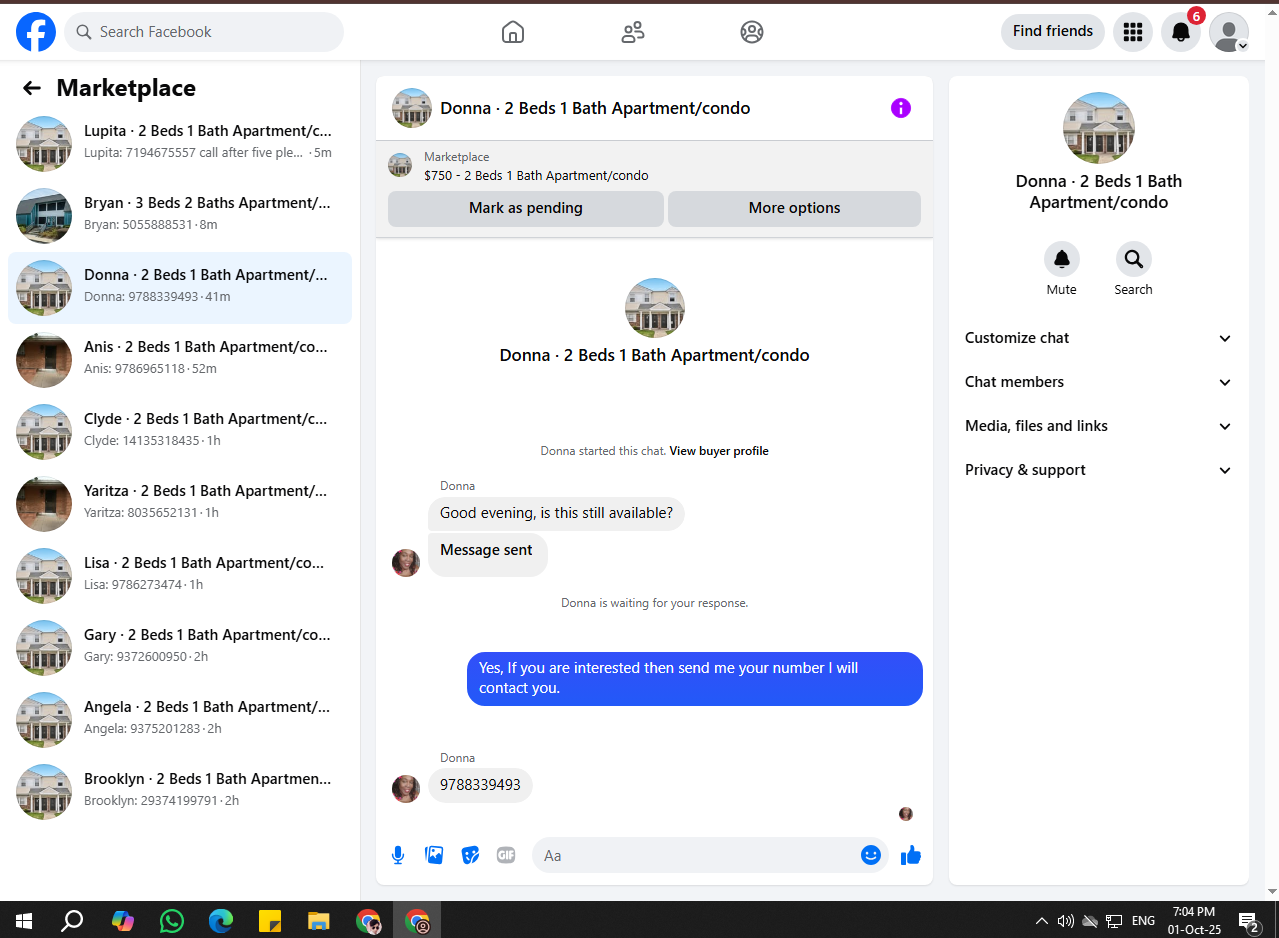
Task: Attach a photo file icon
Action: [x=434, y=855]
